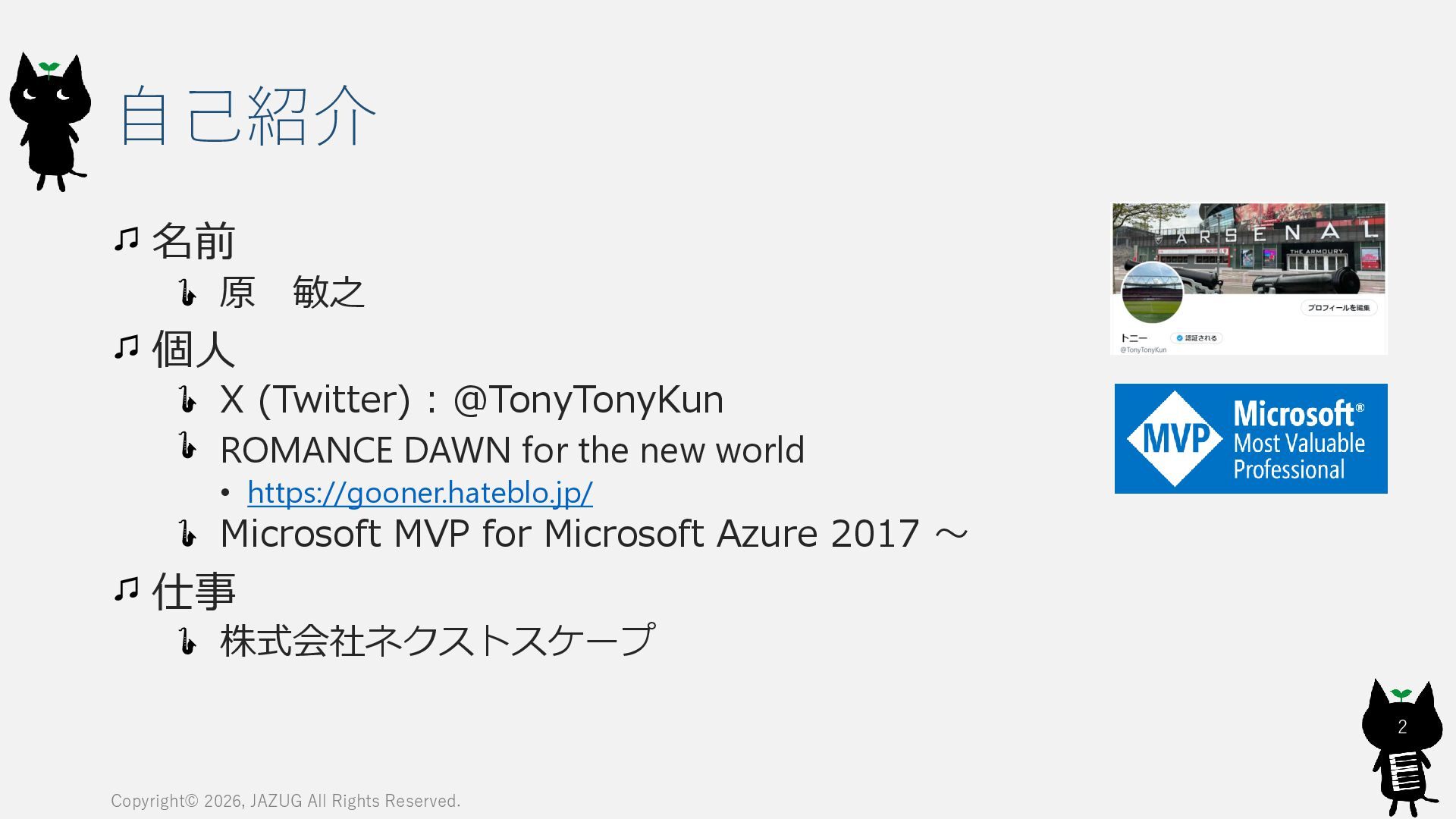Click the 認証される badge in profile image

pos(1197,338)
